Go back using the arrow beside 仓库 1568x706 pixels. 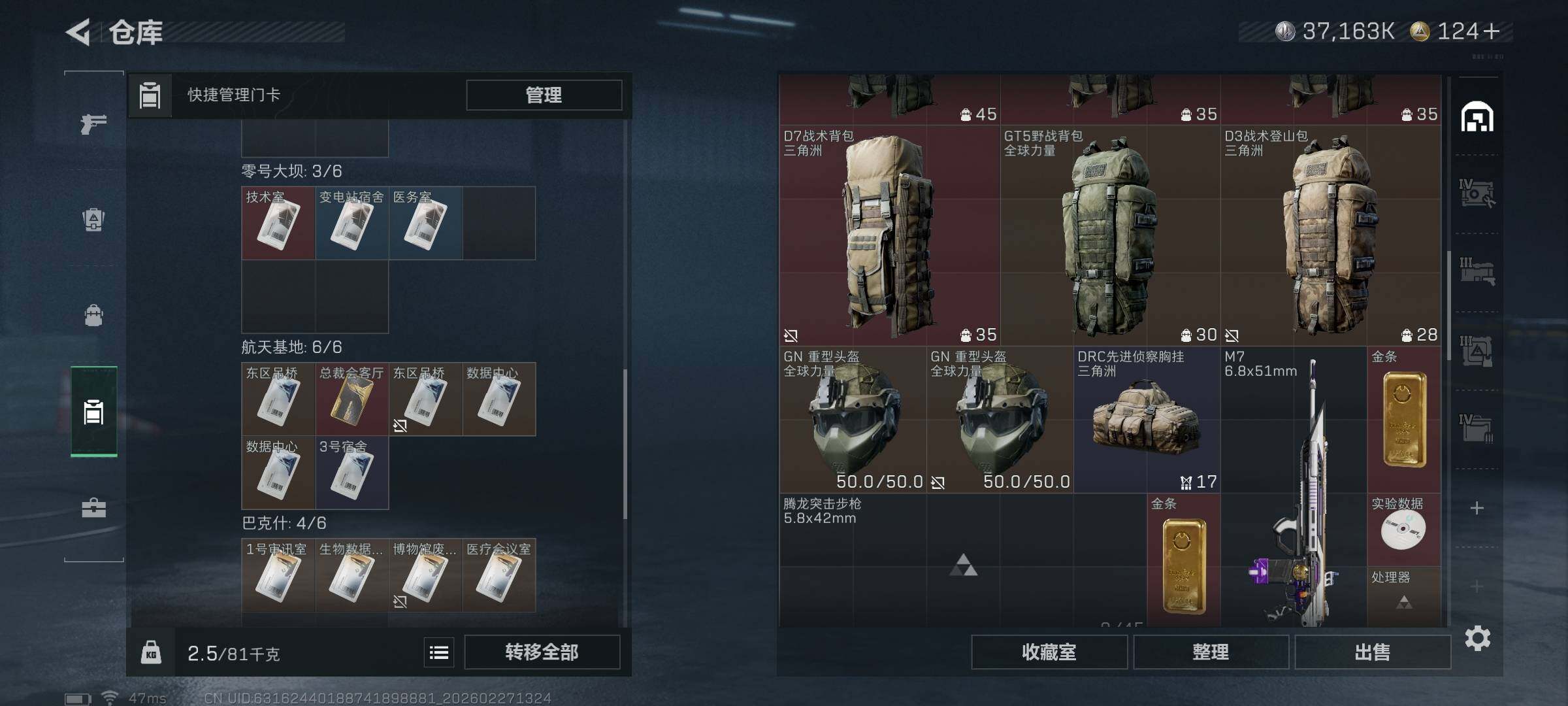(78, 32)
